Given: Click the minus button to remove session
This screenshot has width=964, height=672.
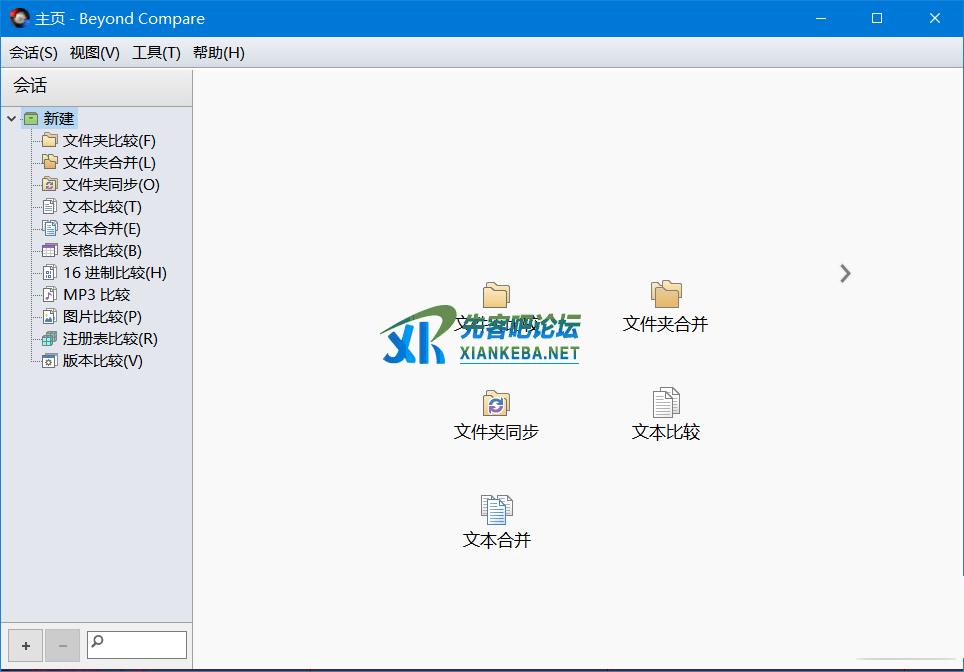Looking at the screenshot, I should [x=62, y=645].
